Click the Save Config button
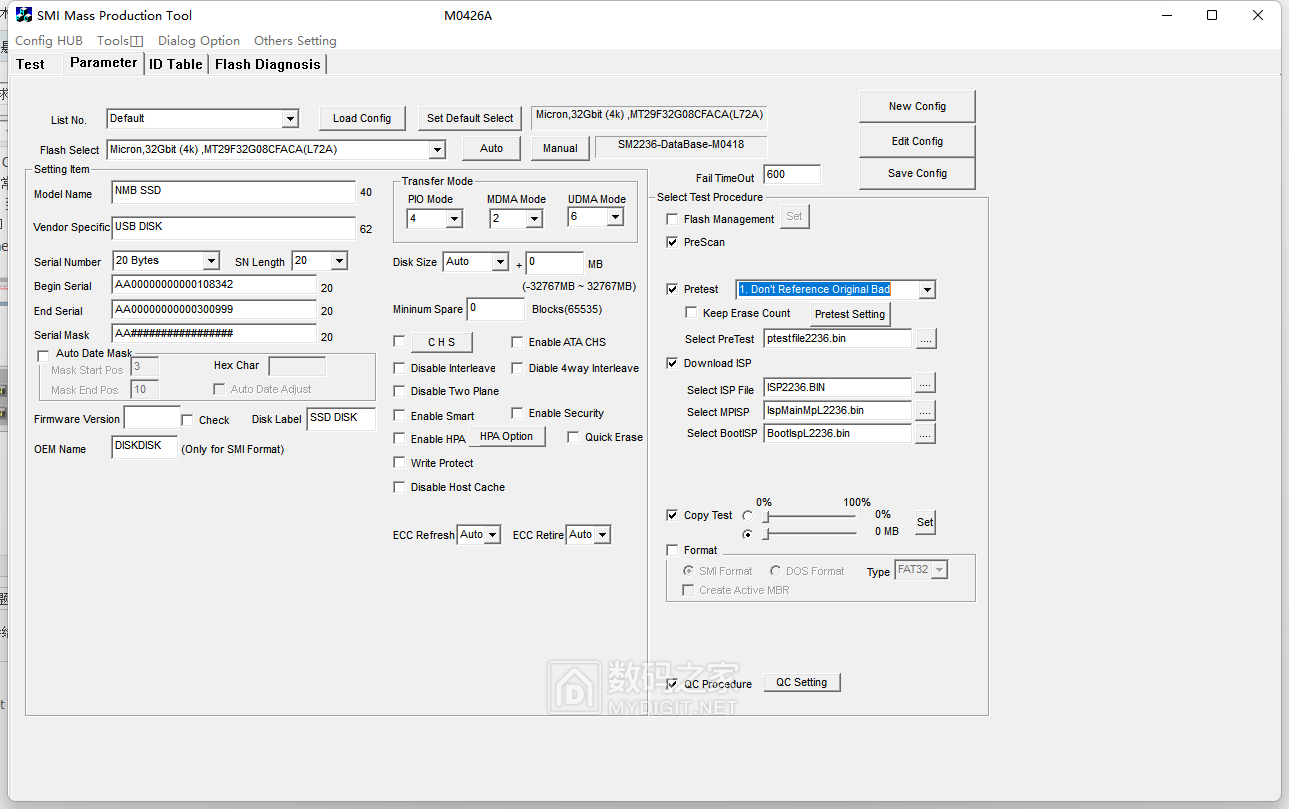1289x809 pixels. coord(917,173)
